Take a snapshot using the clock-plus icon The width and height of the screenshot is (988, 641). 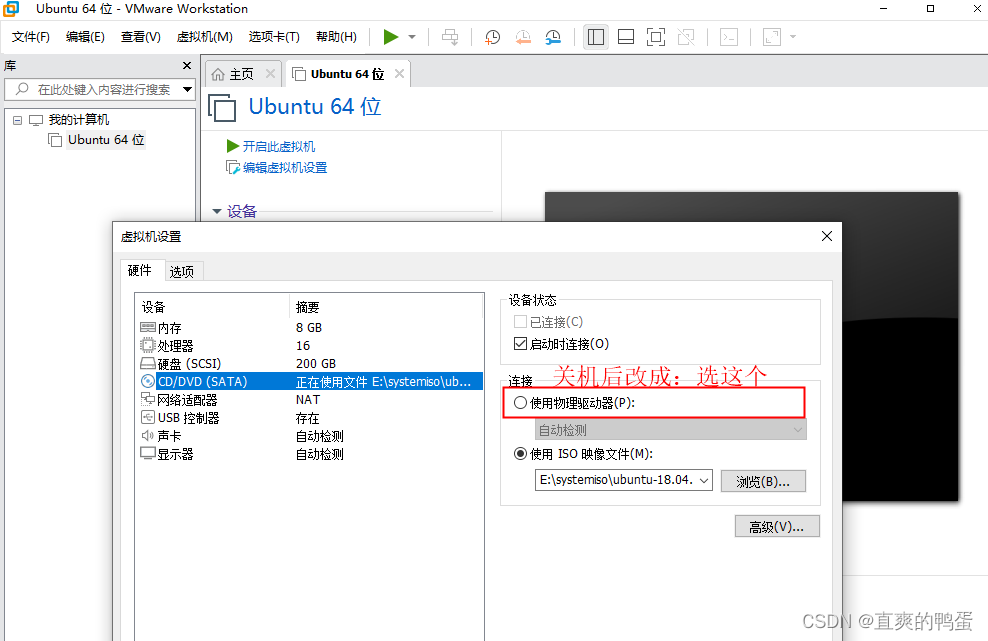point(492,37)
